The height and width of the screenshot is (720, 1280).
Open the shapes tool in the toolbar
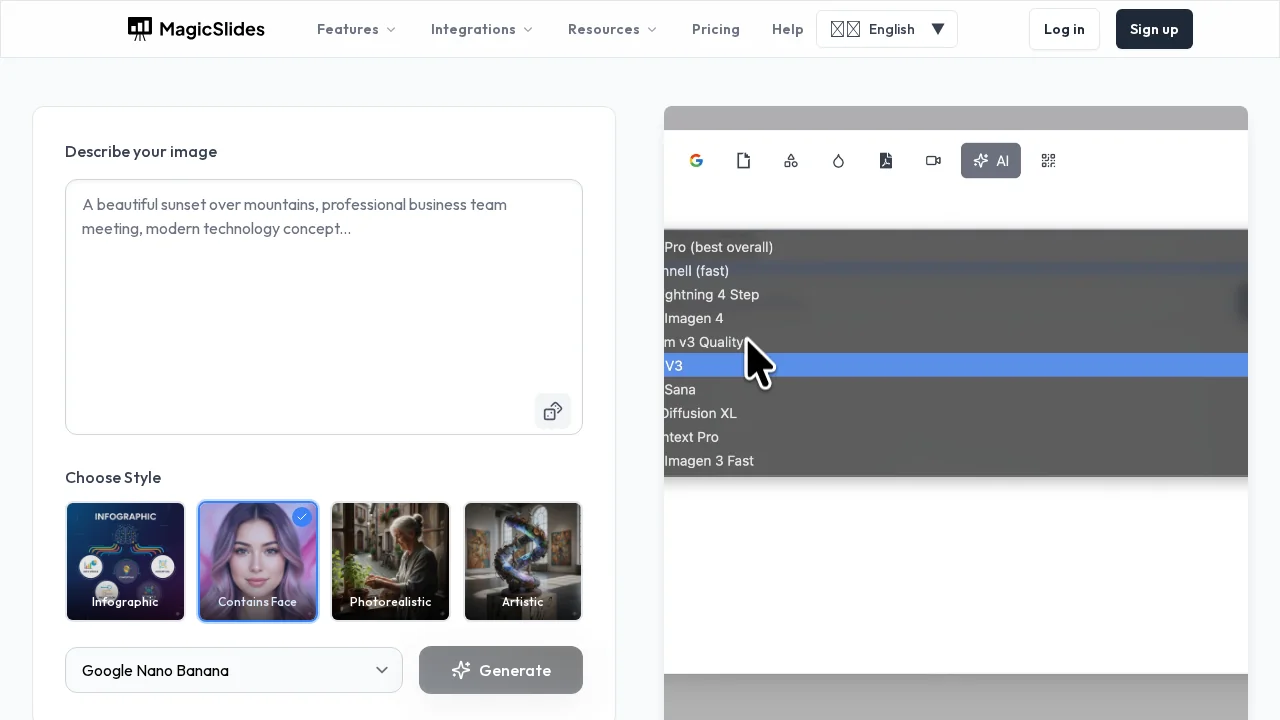[x=791, y=160]
